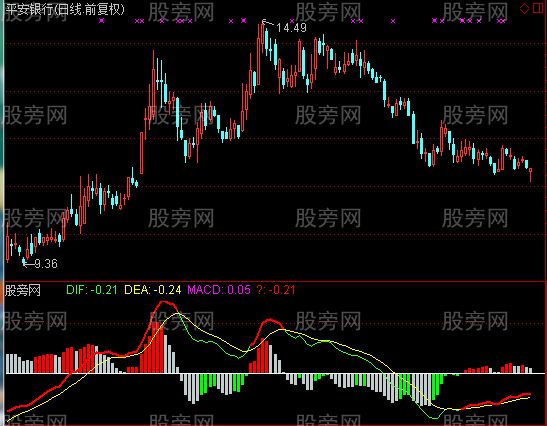The height and width of the screenshot is (426, 547).
Task: Click the green DIF: -0.21 readout
Action: coord(92,290)
